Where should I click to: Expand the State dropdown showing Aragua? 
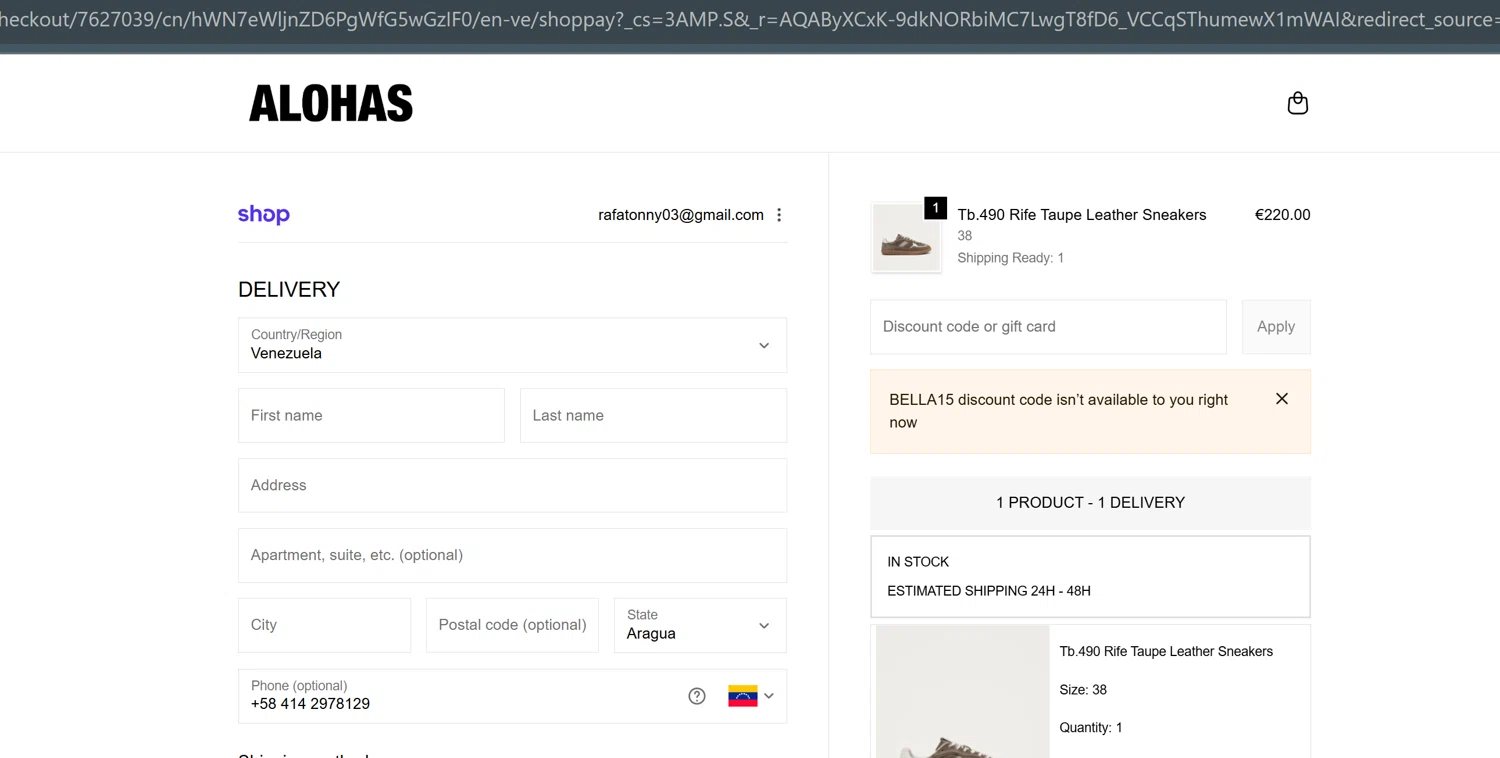point(700,625)
